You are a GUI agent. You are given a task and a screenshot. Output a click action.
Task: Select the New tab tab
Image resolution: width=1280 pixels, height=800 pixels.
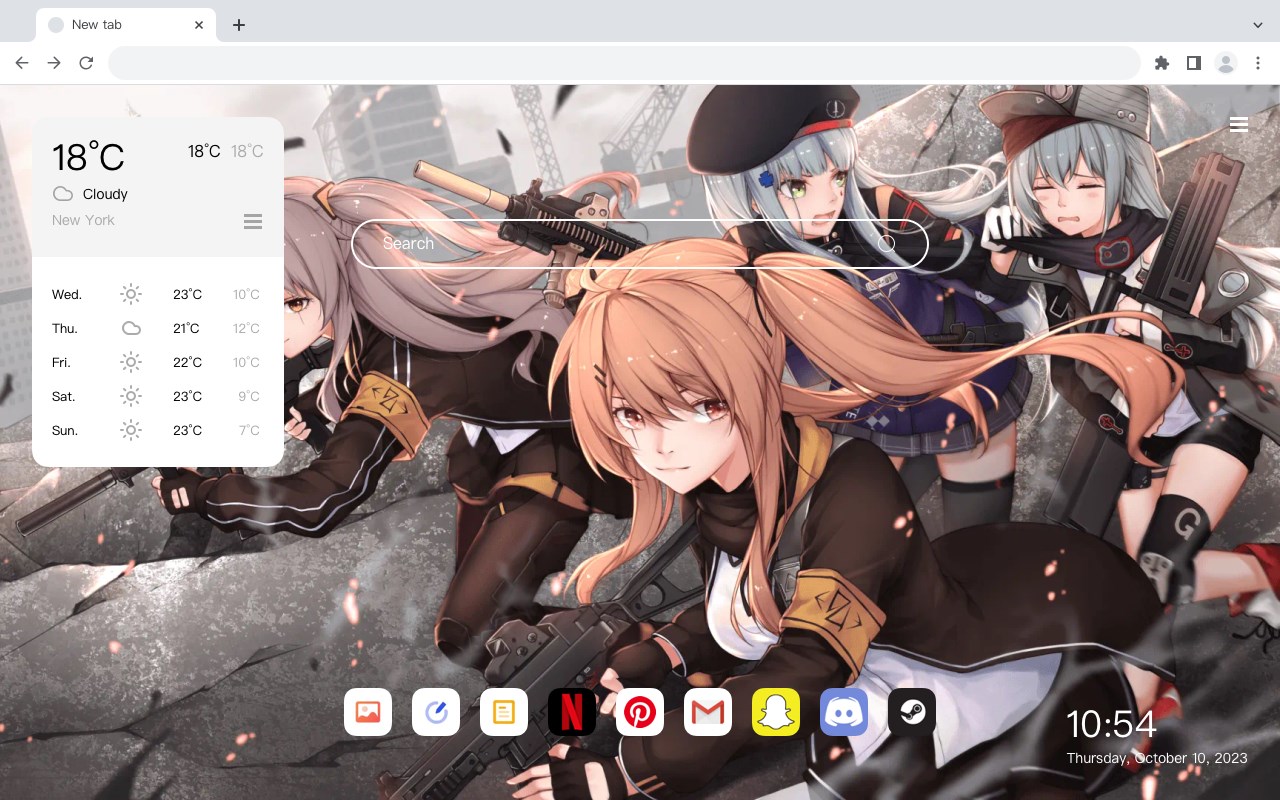(126, 25)
